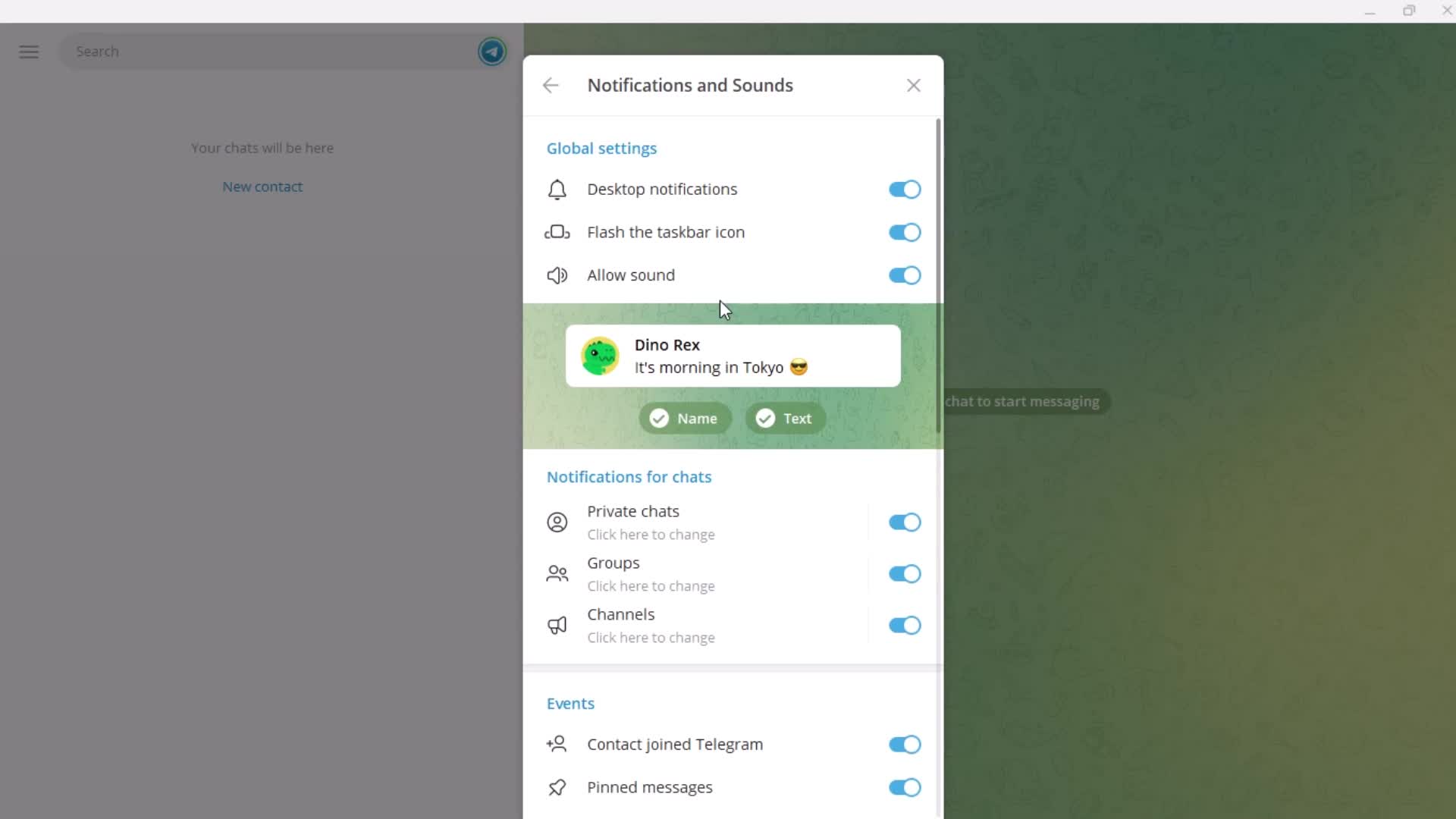Viewport: 1456px width, 819px height.
Task: Click the allow sound speaker icon
Action: pyautogui.click(x=557, y=275)
